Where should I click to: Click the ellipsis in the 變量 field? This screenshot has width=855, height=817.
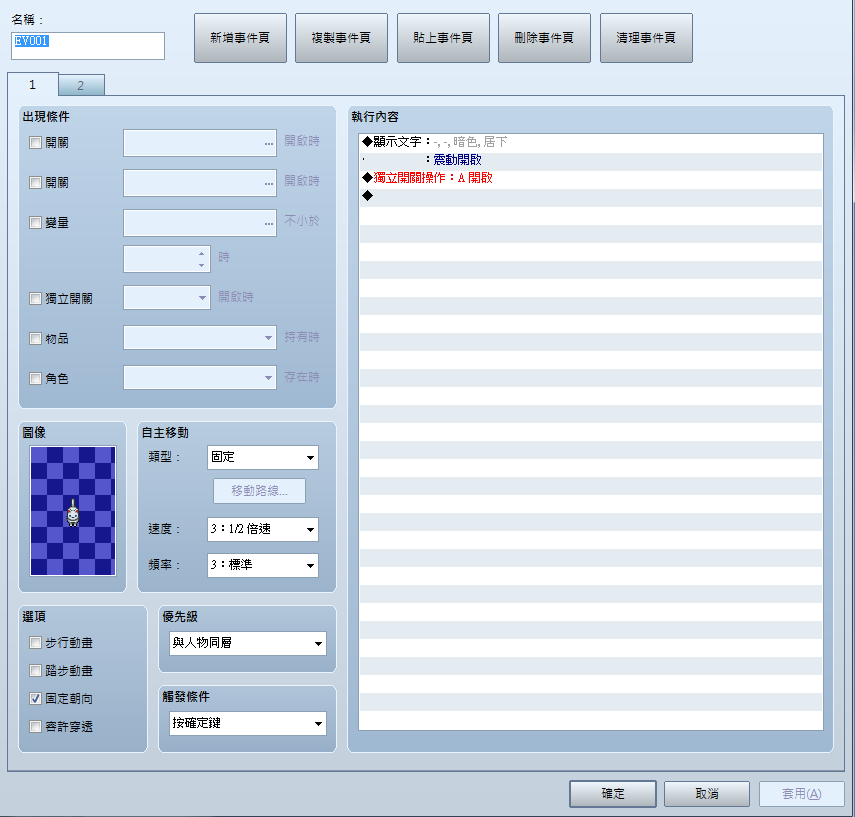pyautogui.click(x=269, y=223)
